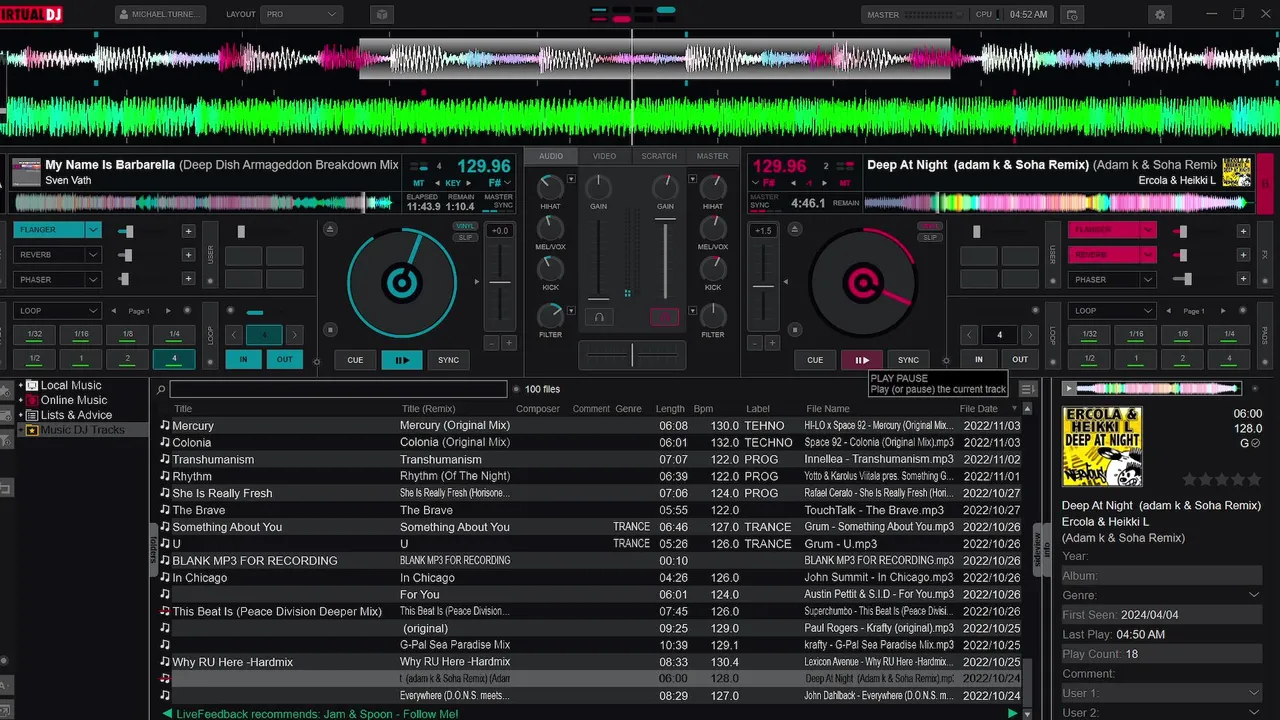
Task: Toggle the left deck 4-beat loop pad
Action: click(174, 359)
